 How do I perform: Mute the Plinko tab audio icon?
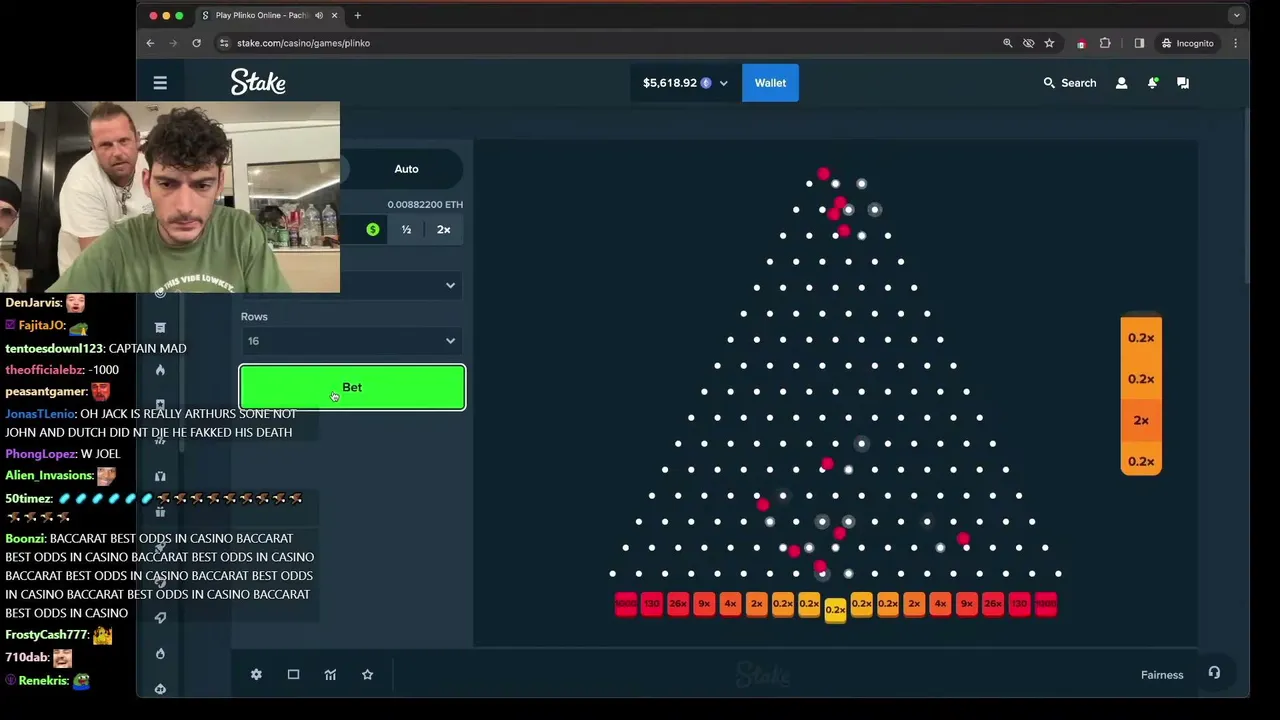(x=319, y=15)
